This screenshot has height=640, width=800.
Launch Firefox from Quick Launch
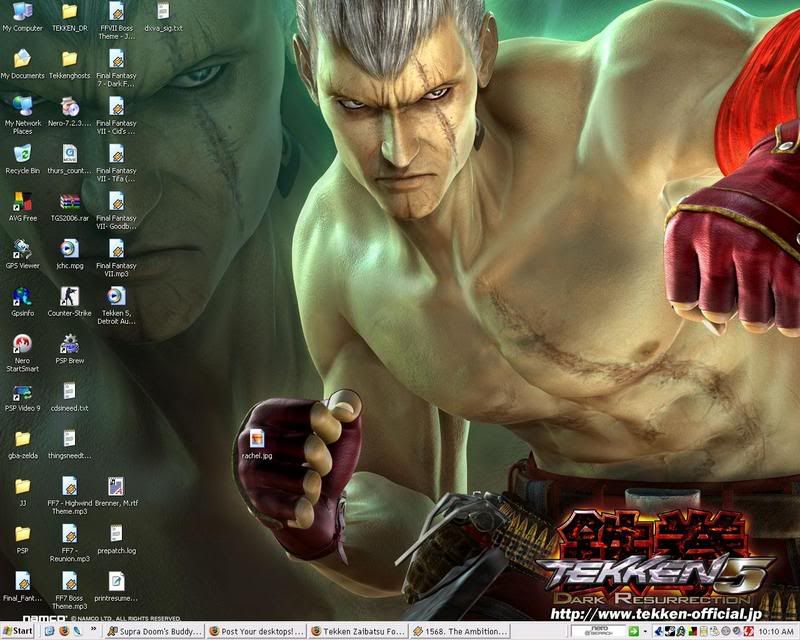click(x=64, y=631)
